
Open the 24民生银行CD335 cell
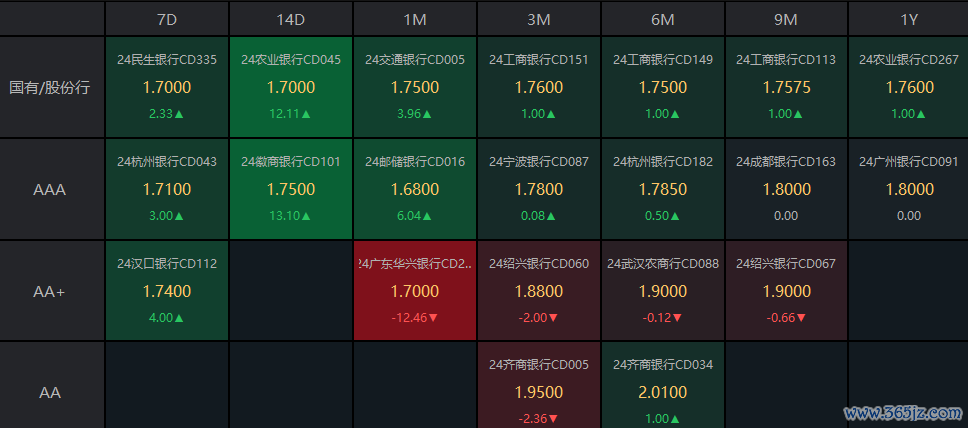167,87
